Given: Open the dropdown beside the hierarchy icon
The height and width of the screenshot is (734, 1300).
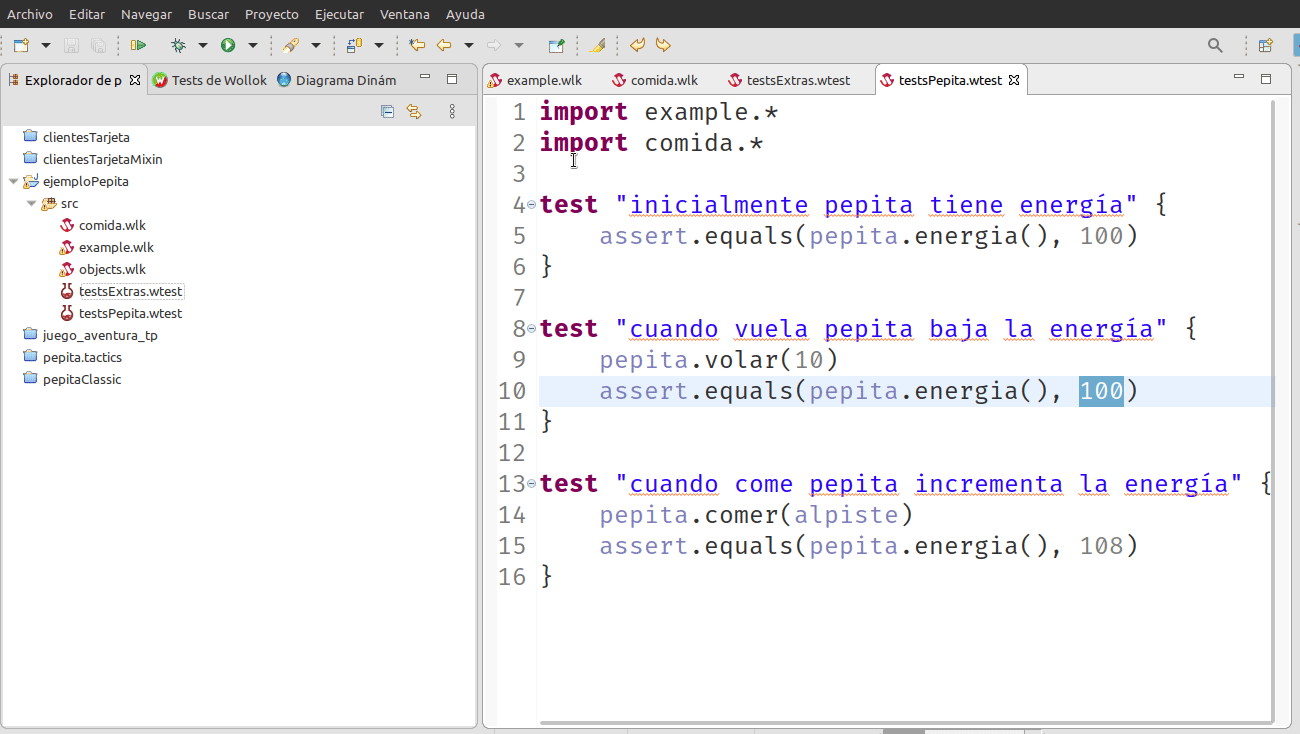Looking at the screenshot, I should tap(379, 45).
